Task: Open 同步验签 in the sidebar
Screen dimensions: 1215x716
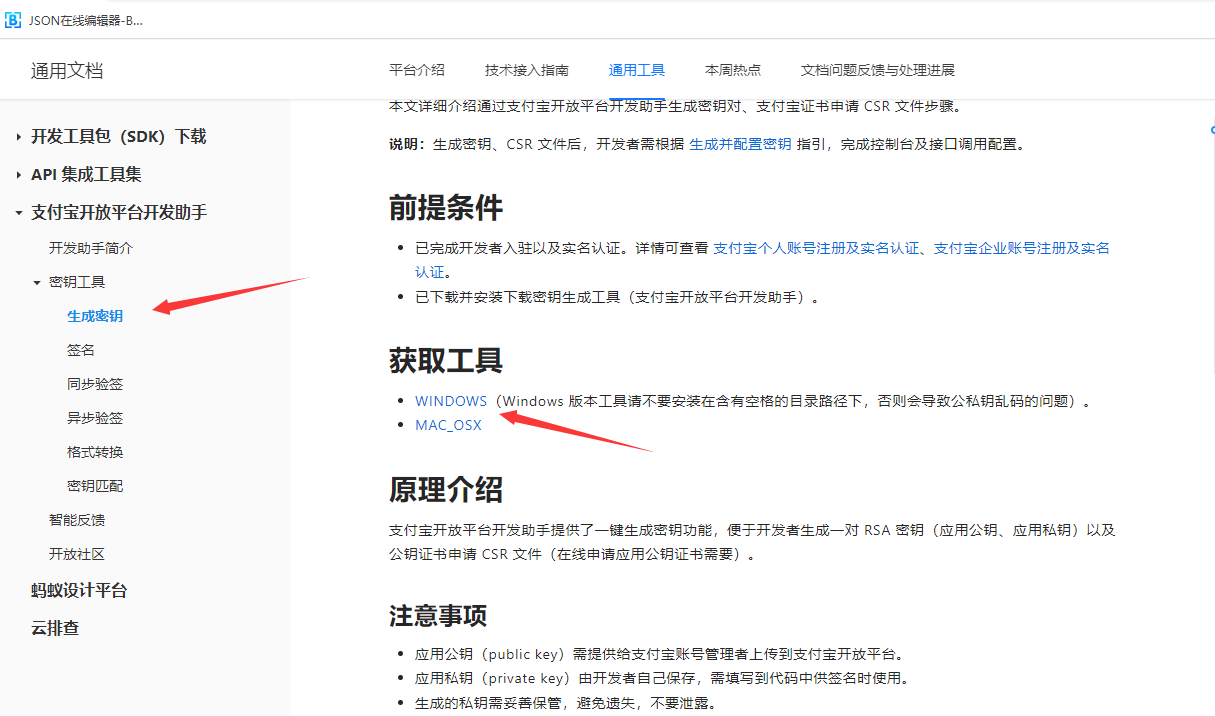Action: (95, 384)
